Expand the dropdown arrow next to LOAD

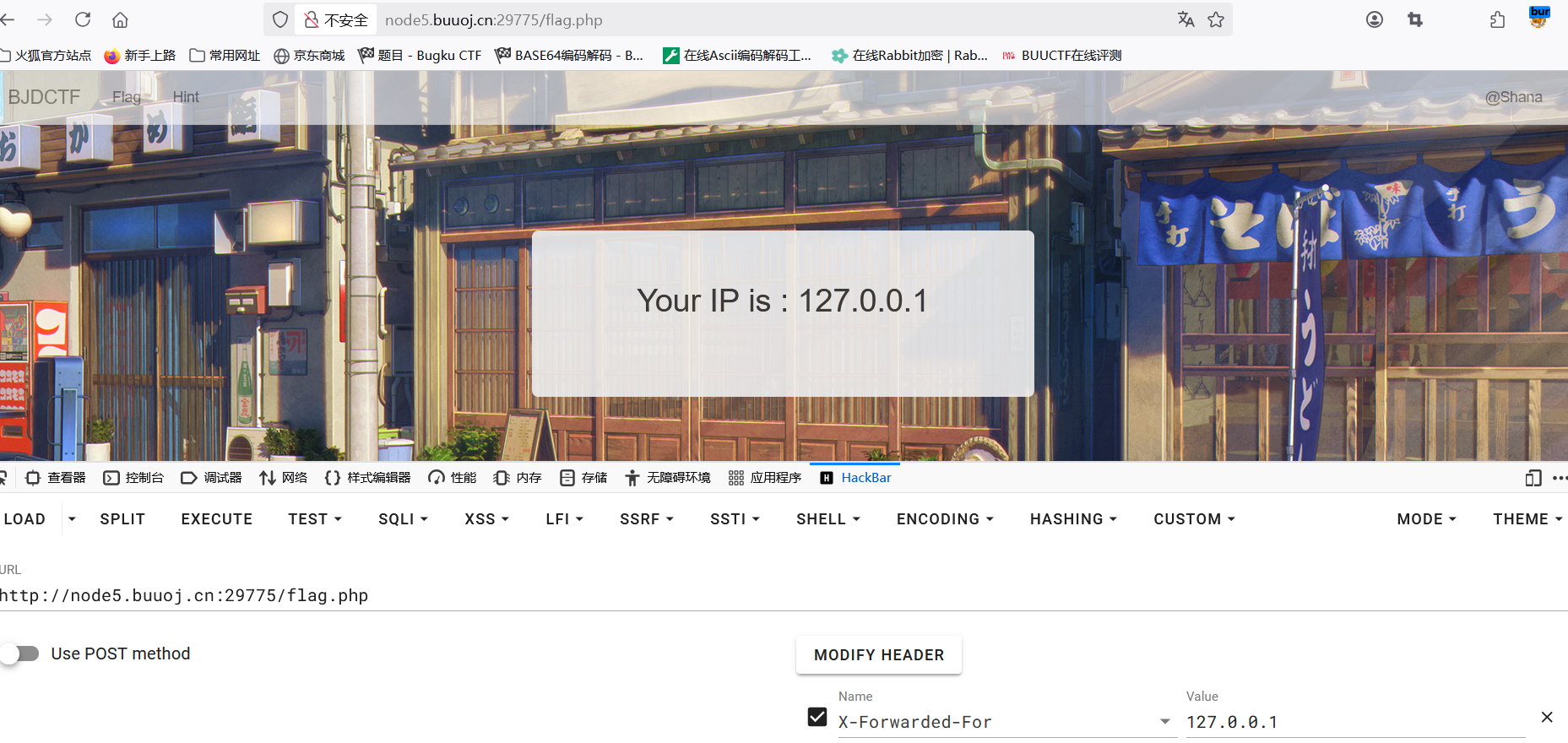72,519
